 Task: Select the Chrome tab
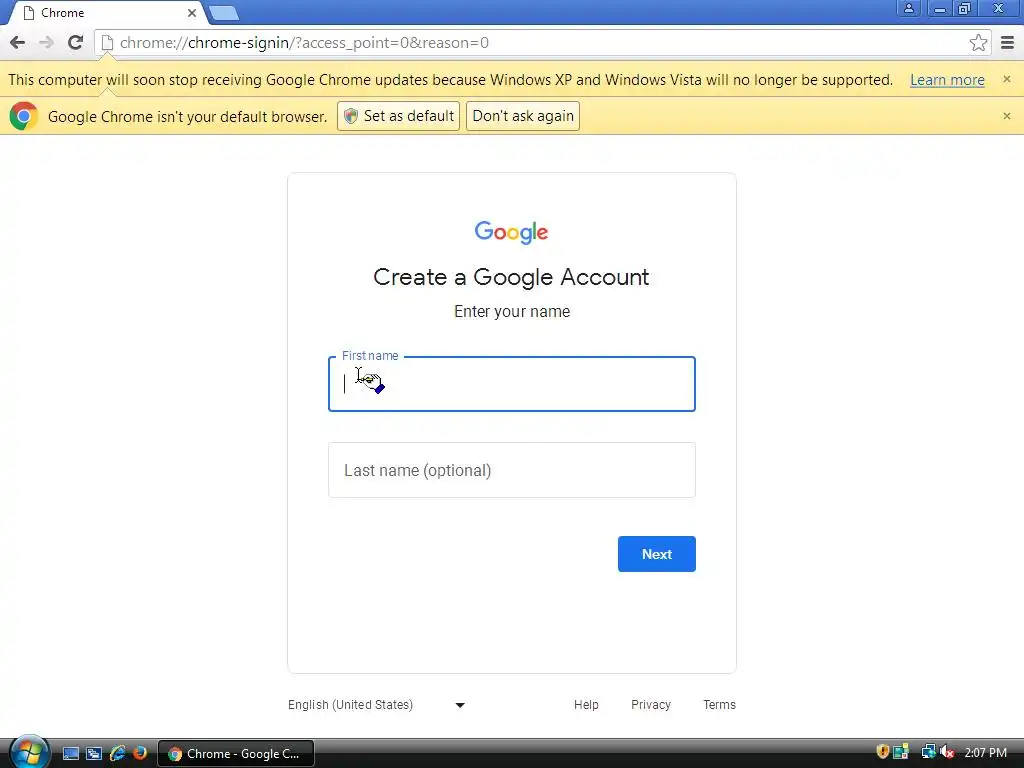tap(108, 13)
